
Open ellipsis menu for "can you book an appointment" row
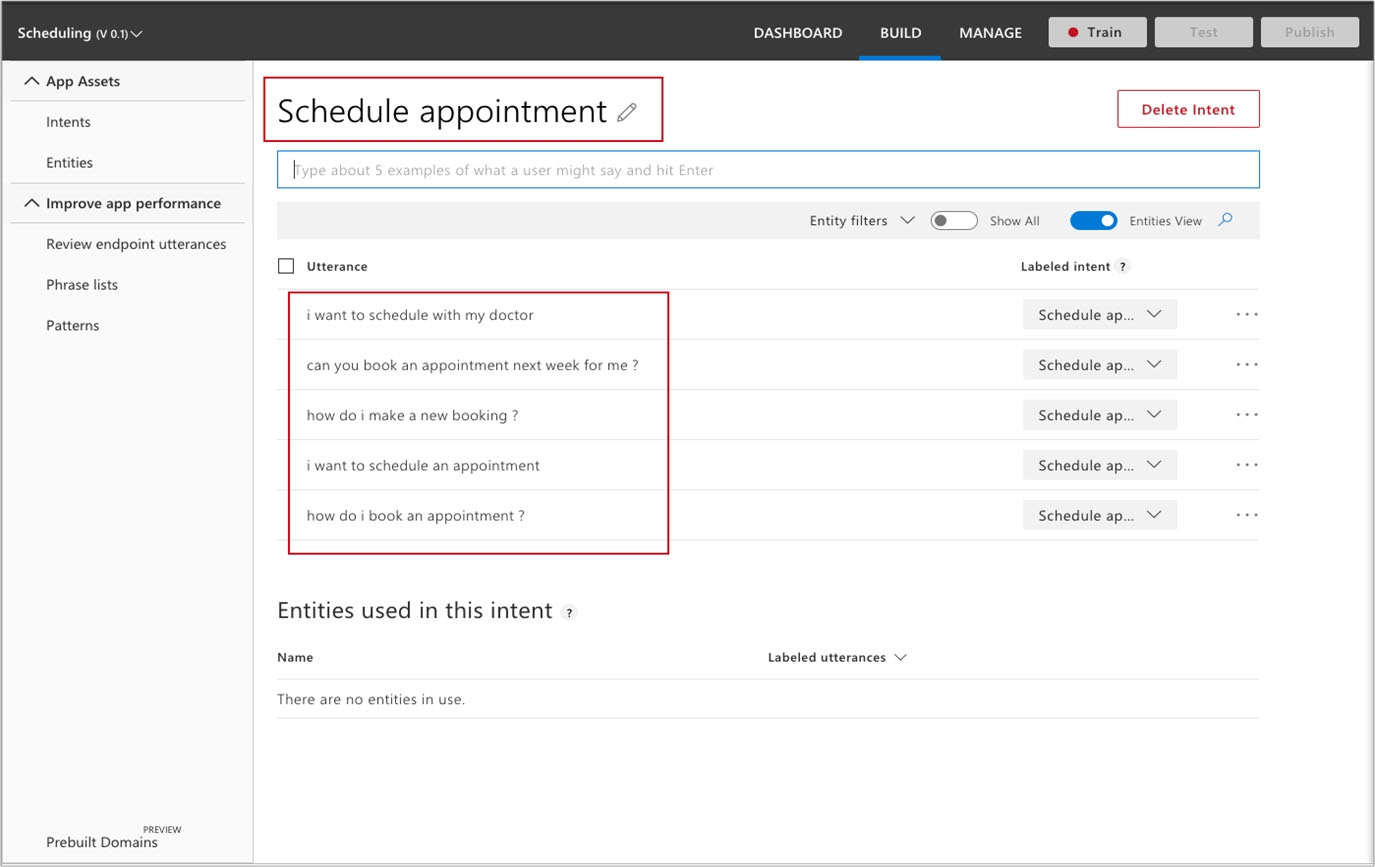click(1247, 364)
